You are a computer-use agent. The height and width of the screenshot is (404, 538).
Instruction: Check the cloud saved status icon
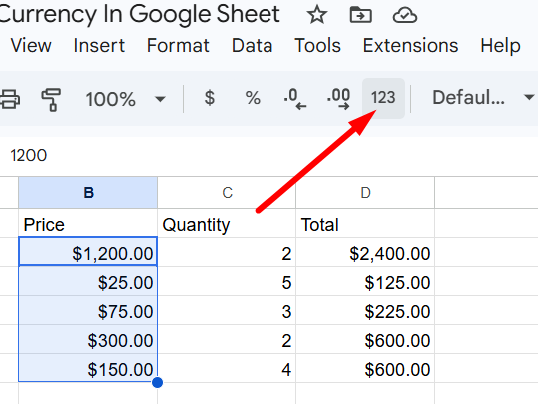pyautogui.click(x=405, y=15)
